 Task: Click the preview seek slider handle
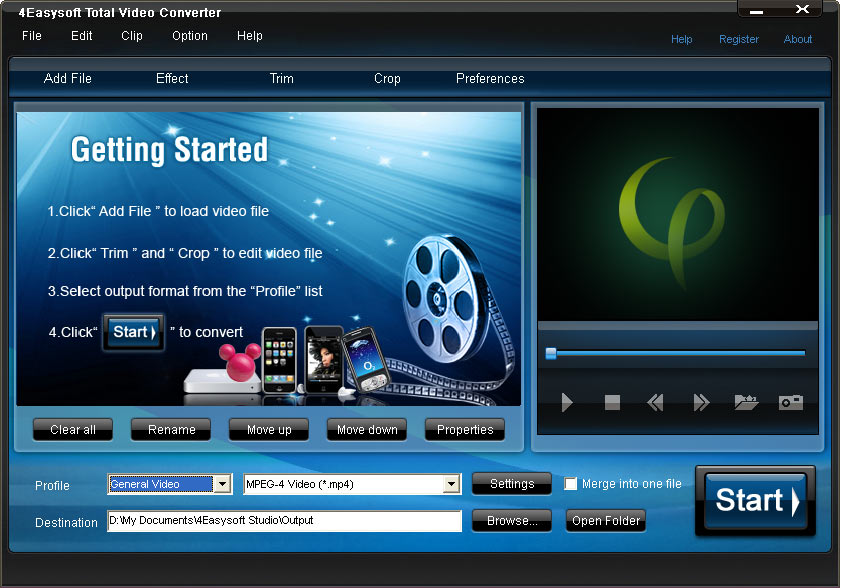pos(551,353)
